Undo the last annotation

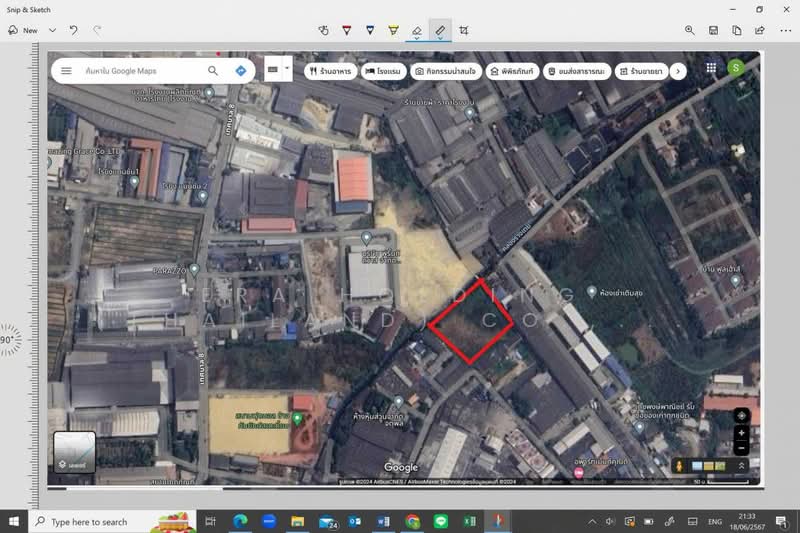74,31
